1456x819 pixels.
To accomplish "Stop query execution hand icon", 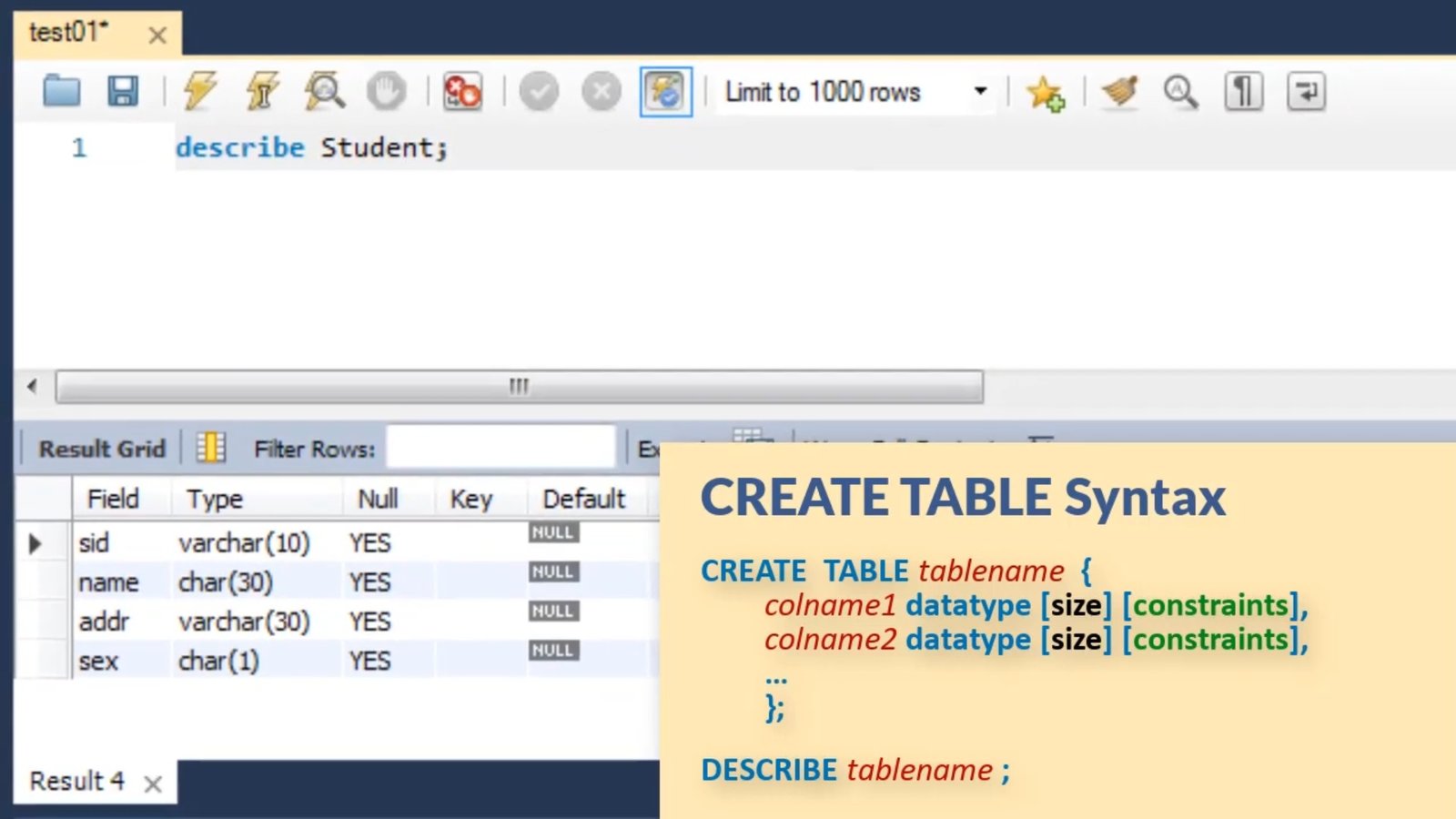I will (x=386, y=92).
